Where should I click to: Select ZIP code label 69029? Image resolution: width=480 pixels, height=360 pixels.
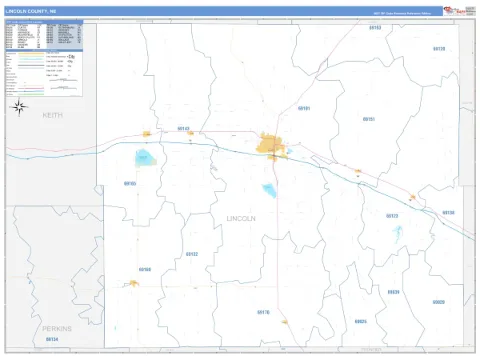439,302
